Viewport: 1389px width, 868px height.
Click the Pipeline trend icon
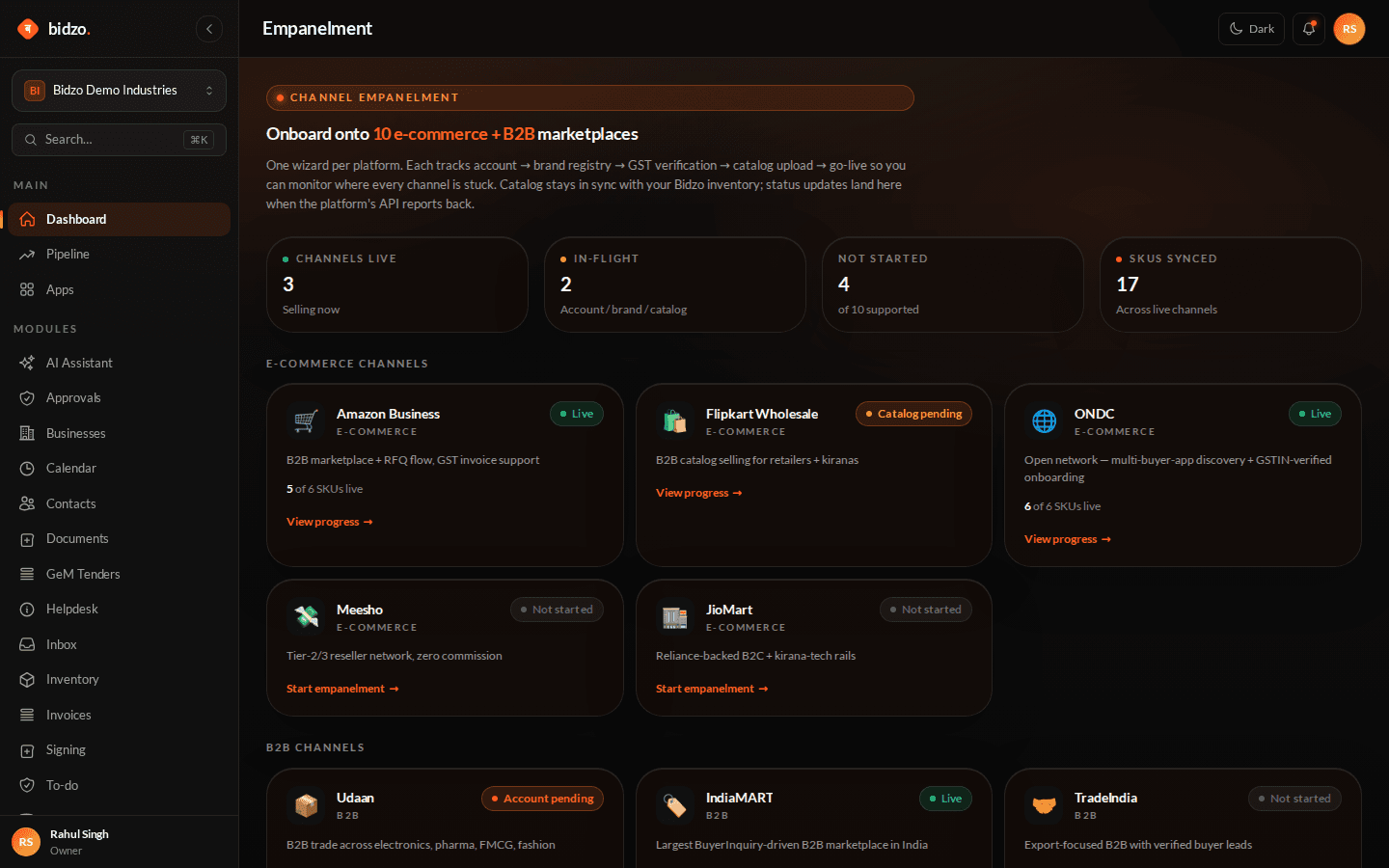27,255
